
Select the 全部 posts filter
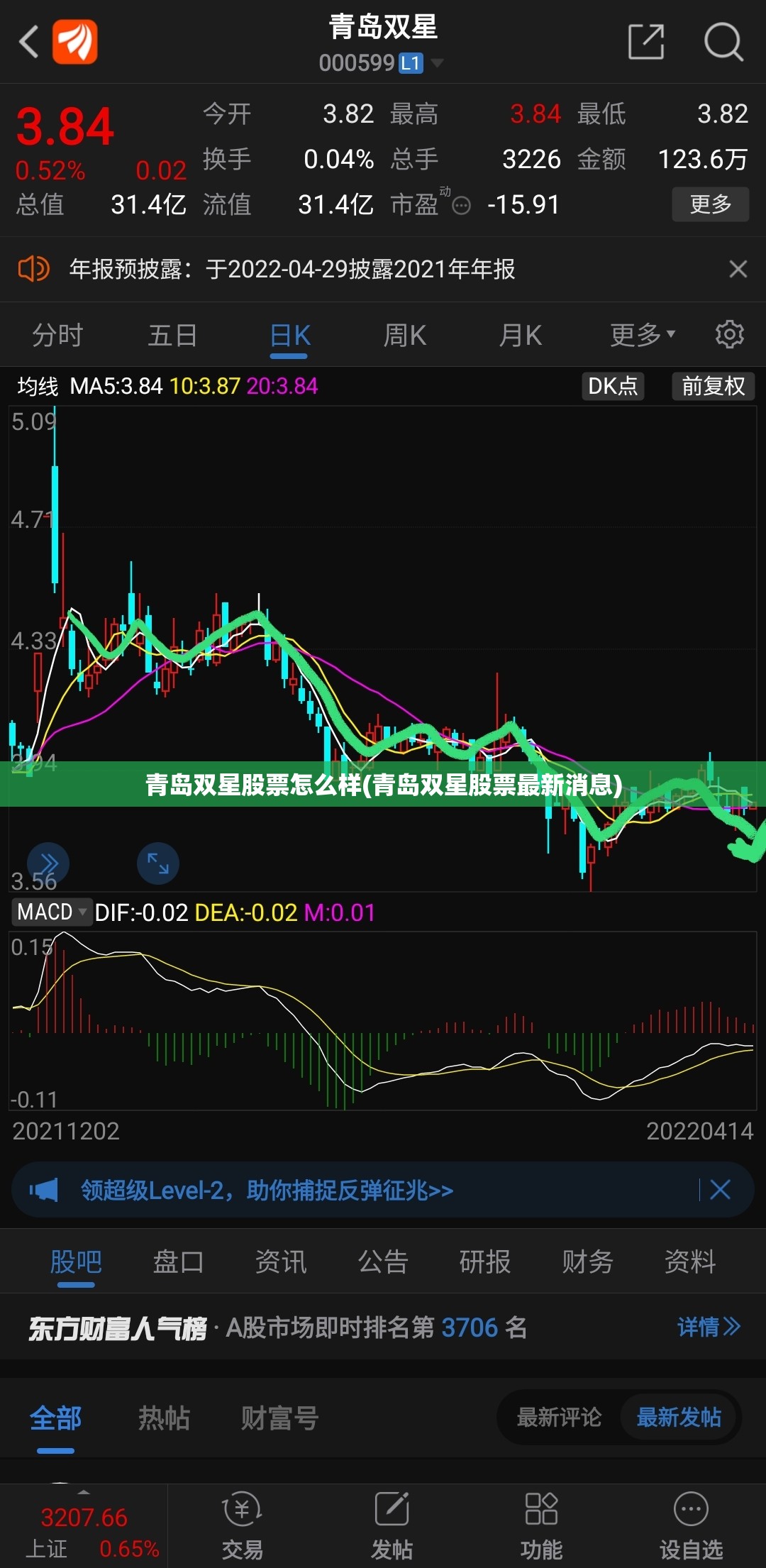coord(55,1418)
